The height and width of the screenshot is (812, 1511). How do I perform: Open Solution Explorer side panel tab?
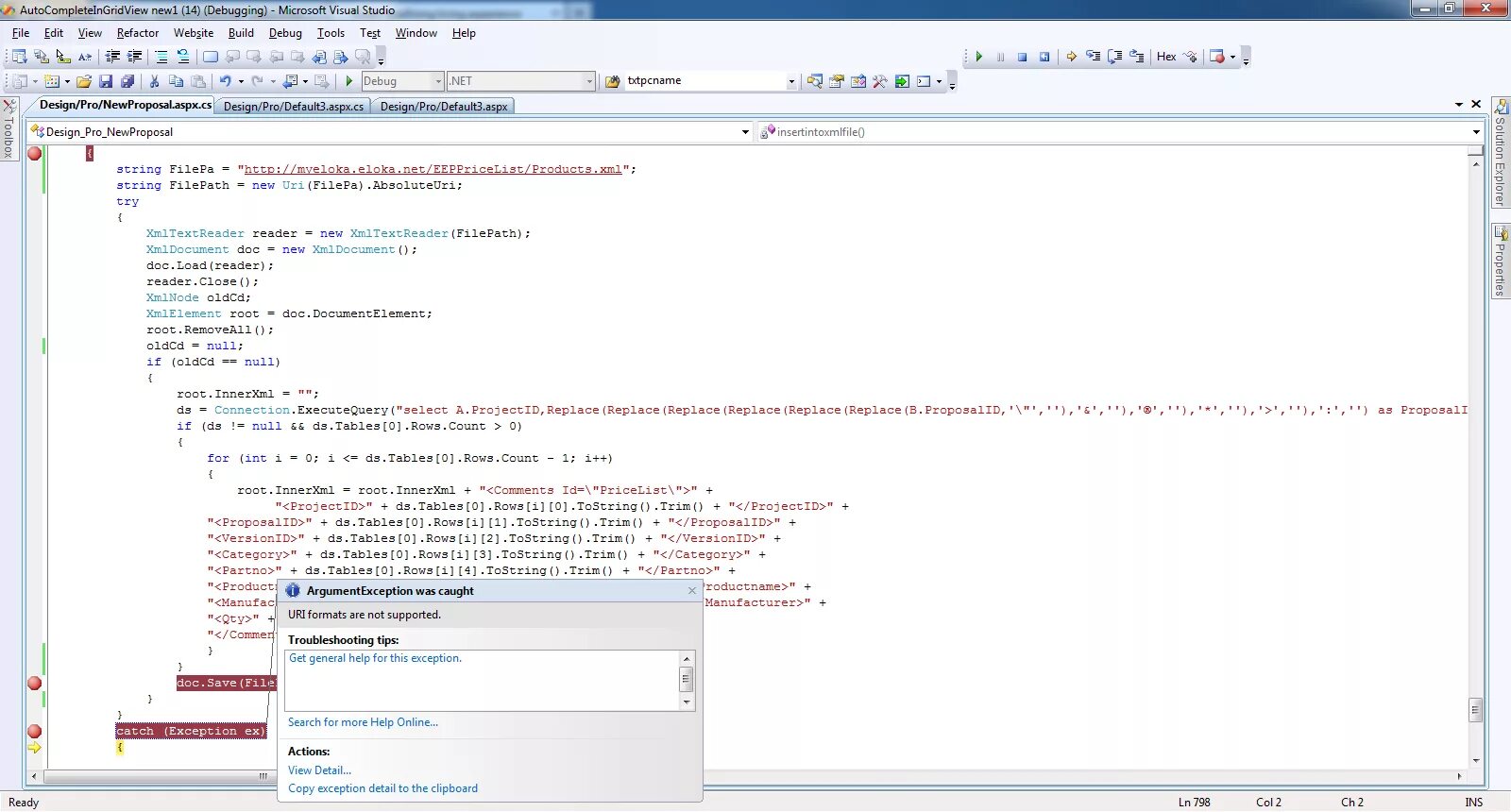coord(1500,153)
